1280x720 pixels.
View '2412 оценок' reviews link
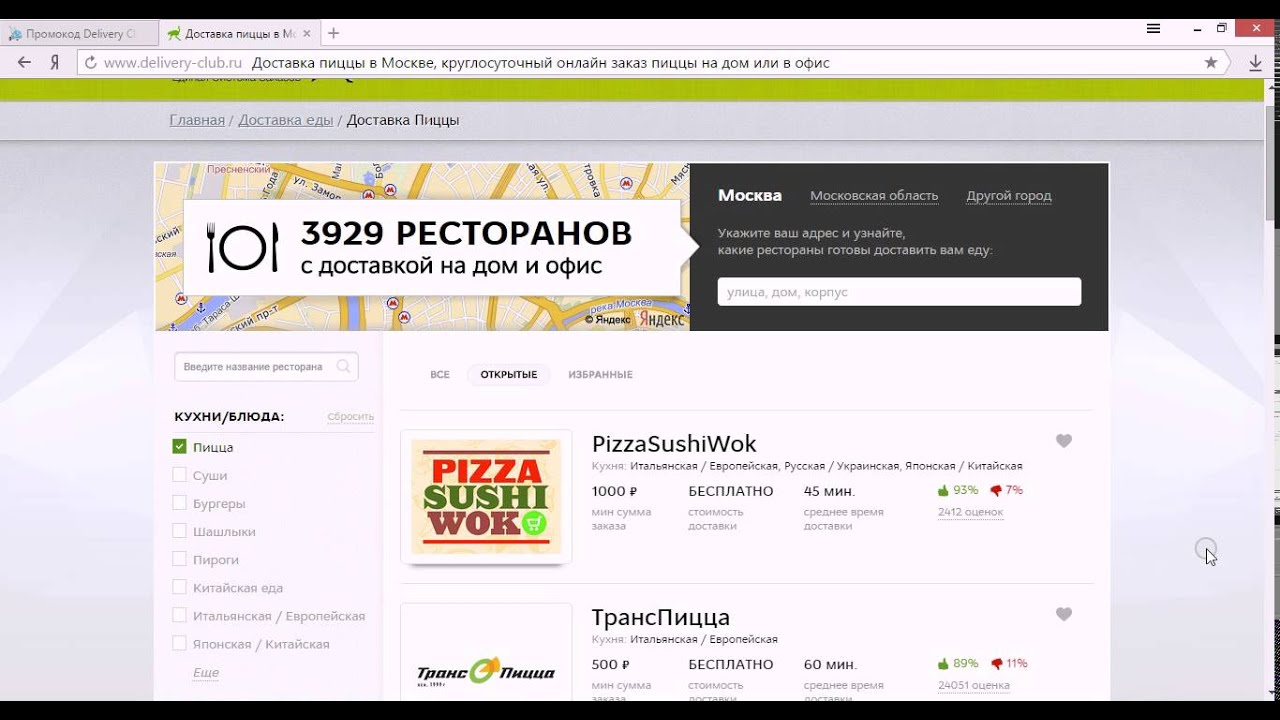pos(970,512)
